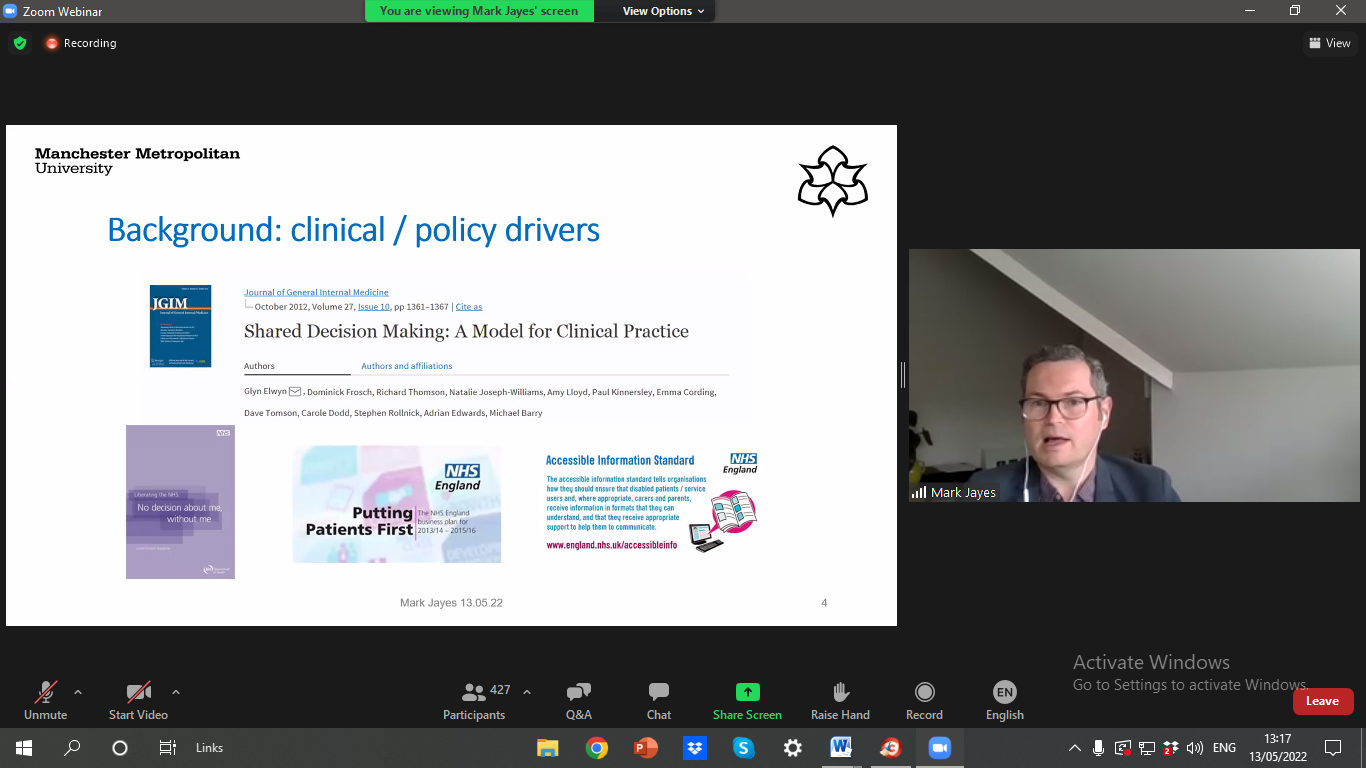Expand audio options arrow beside Unmute
This screenshot has height=768, width=1366.
coord(78,692)
